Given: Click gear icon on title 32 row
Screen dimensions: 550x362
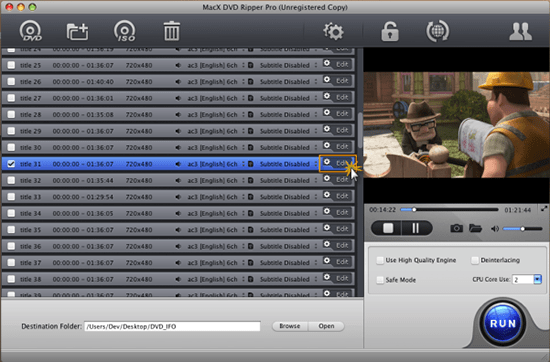Looking at the screenshot, I should tap(327, 179).
